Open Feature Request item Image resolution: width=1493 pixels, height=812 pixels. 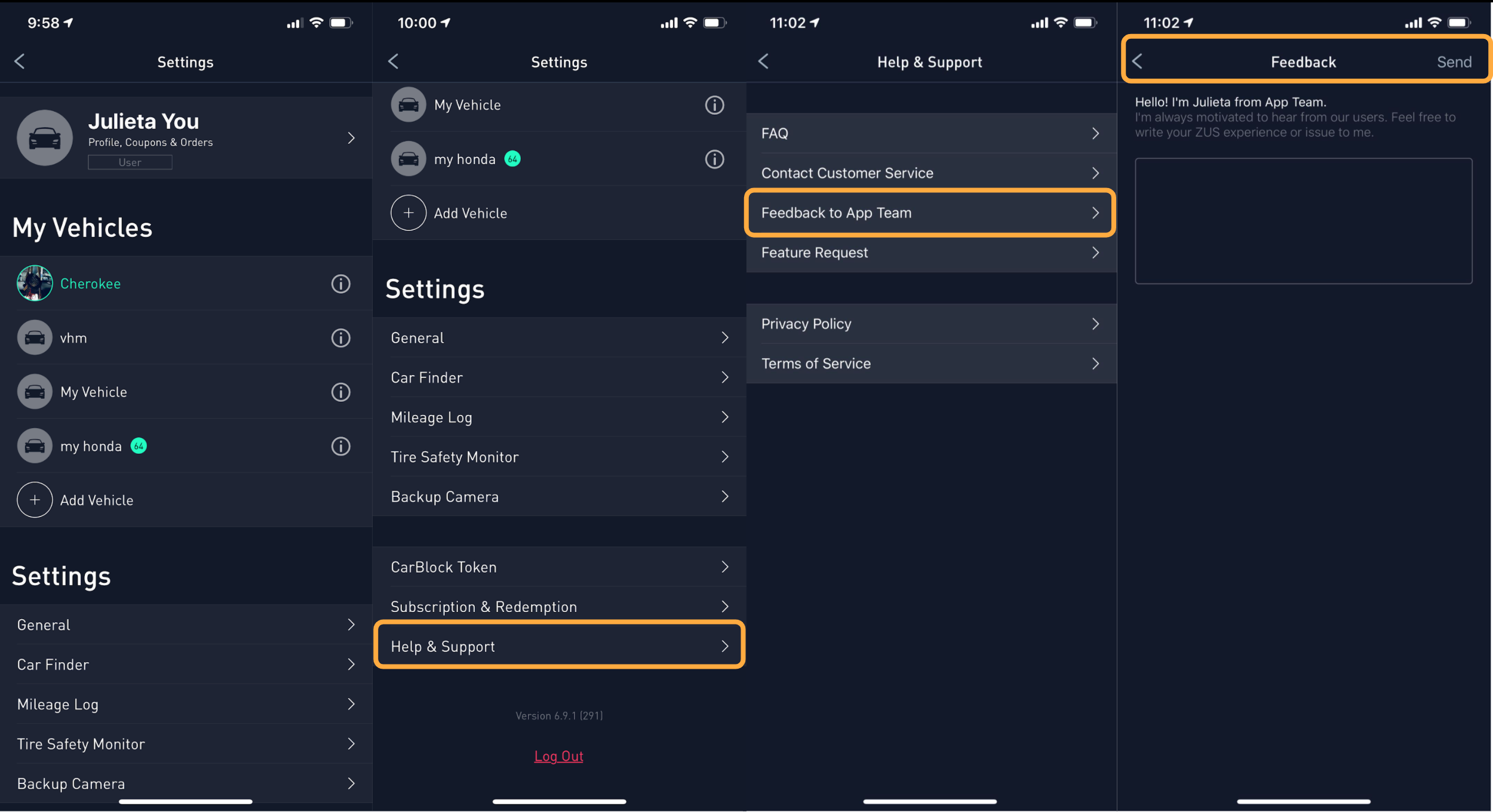932,253
